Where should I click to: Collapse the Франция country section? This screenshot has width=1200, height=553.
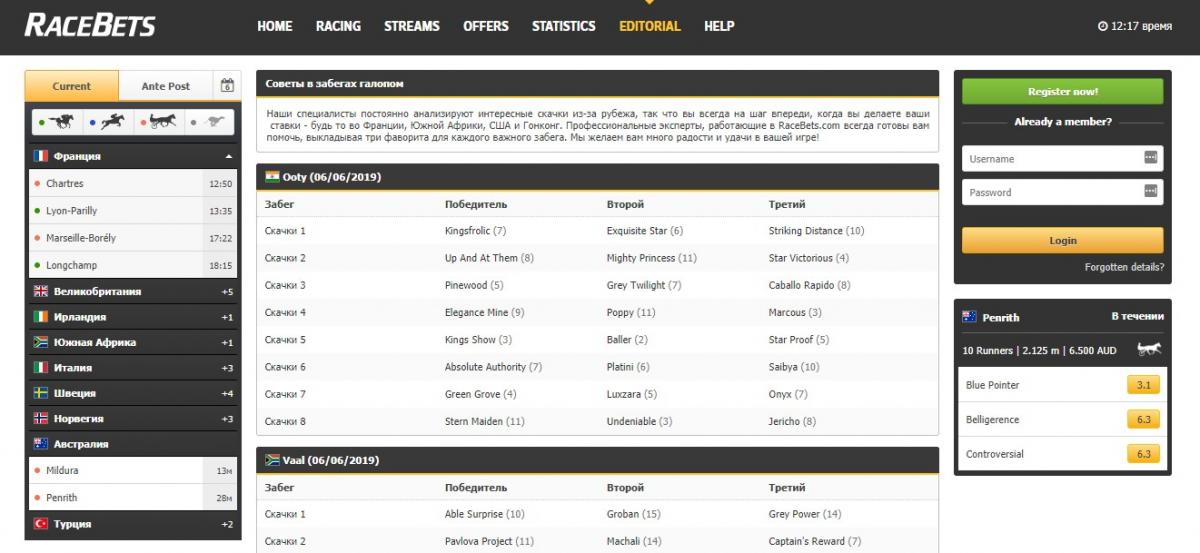pos(133,156)
